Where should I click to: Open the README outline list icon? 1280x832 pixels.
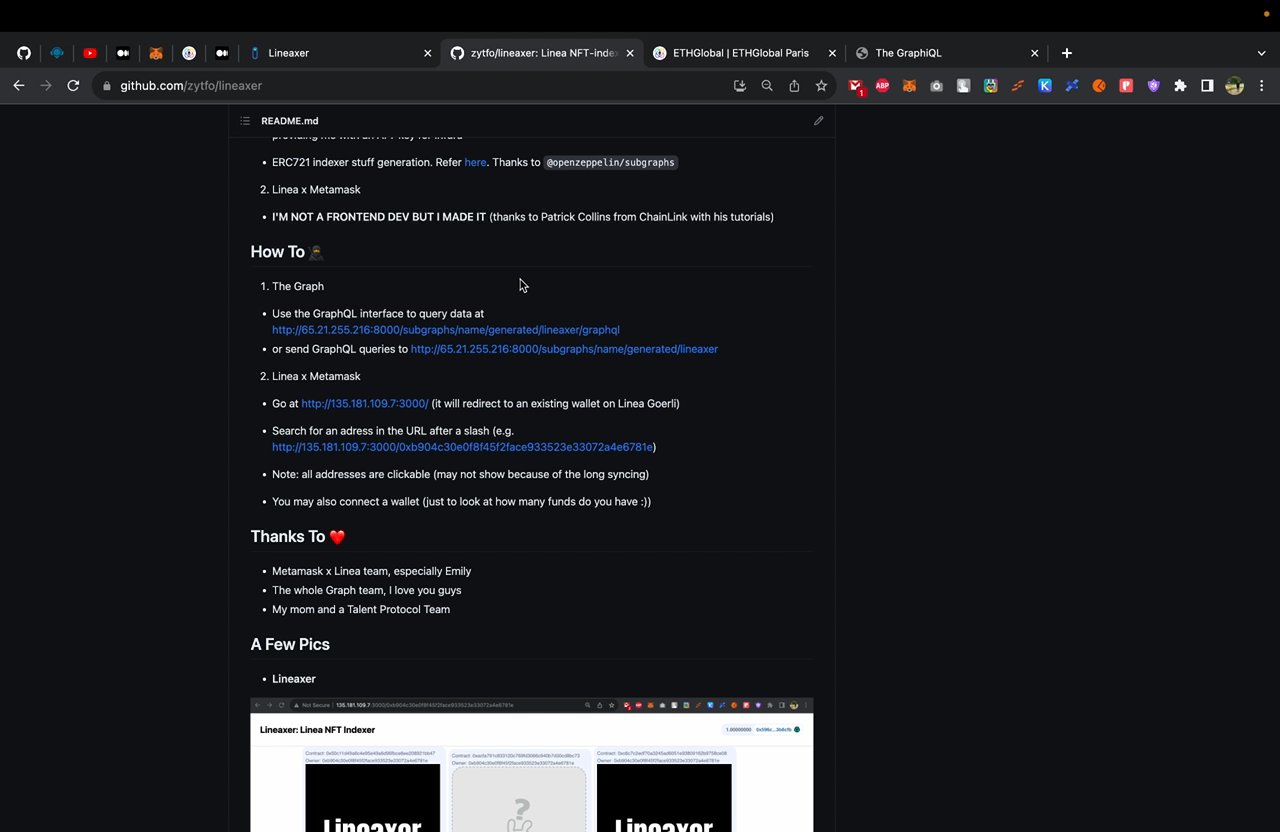click(x=245, y=121)
